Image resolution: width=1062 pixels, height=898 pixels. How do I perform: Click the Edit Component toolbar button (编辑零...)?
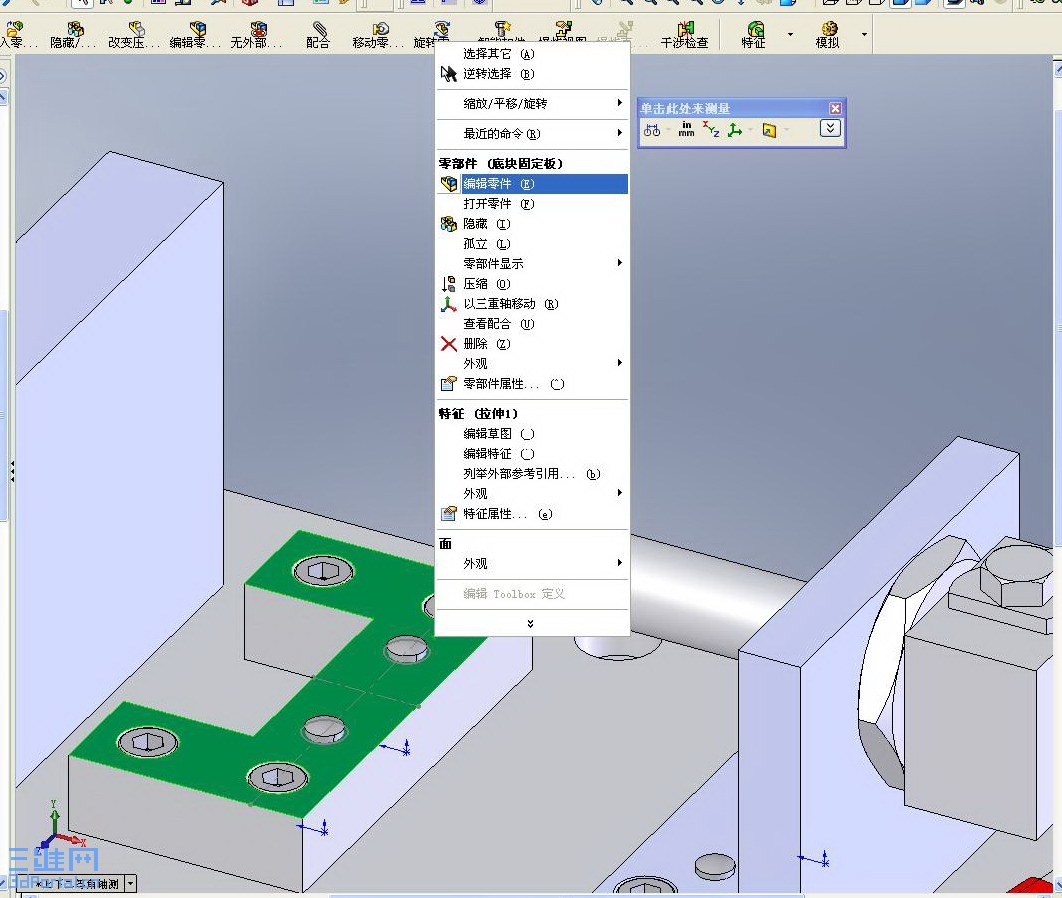pyautogui.click(x=195, y=35)
